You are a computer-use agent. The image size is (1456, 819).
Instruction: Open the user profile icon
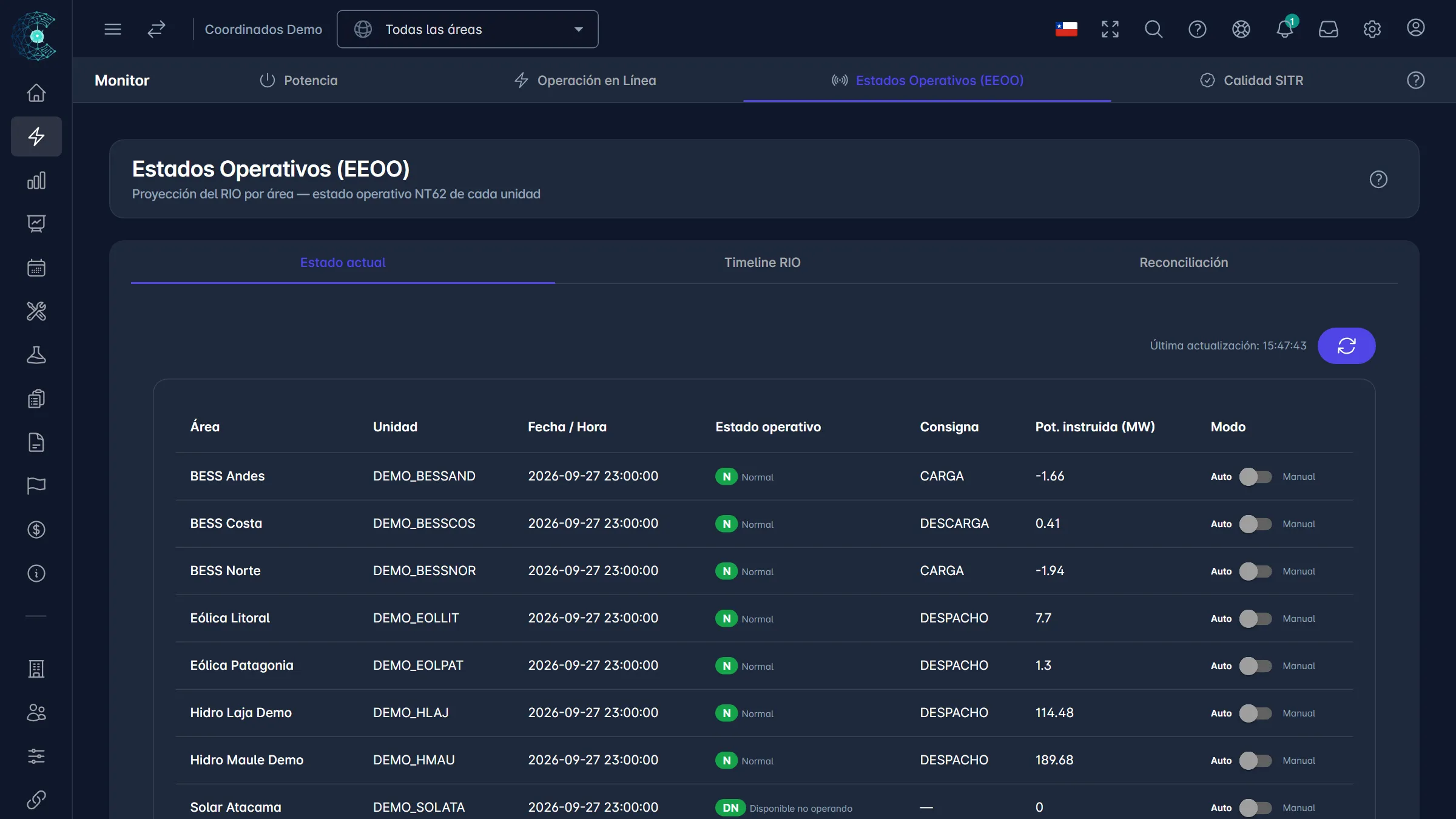[x=1415, y=28]
